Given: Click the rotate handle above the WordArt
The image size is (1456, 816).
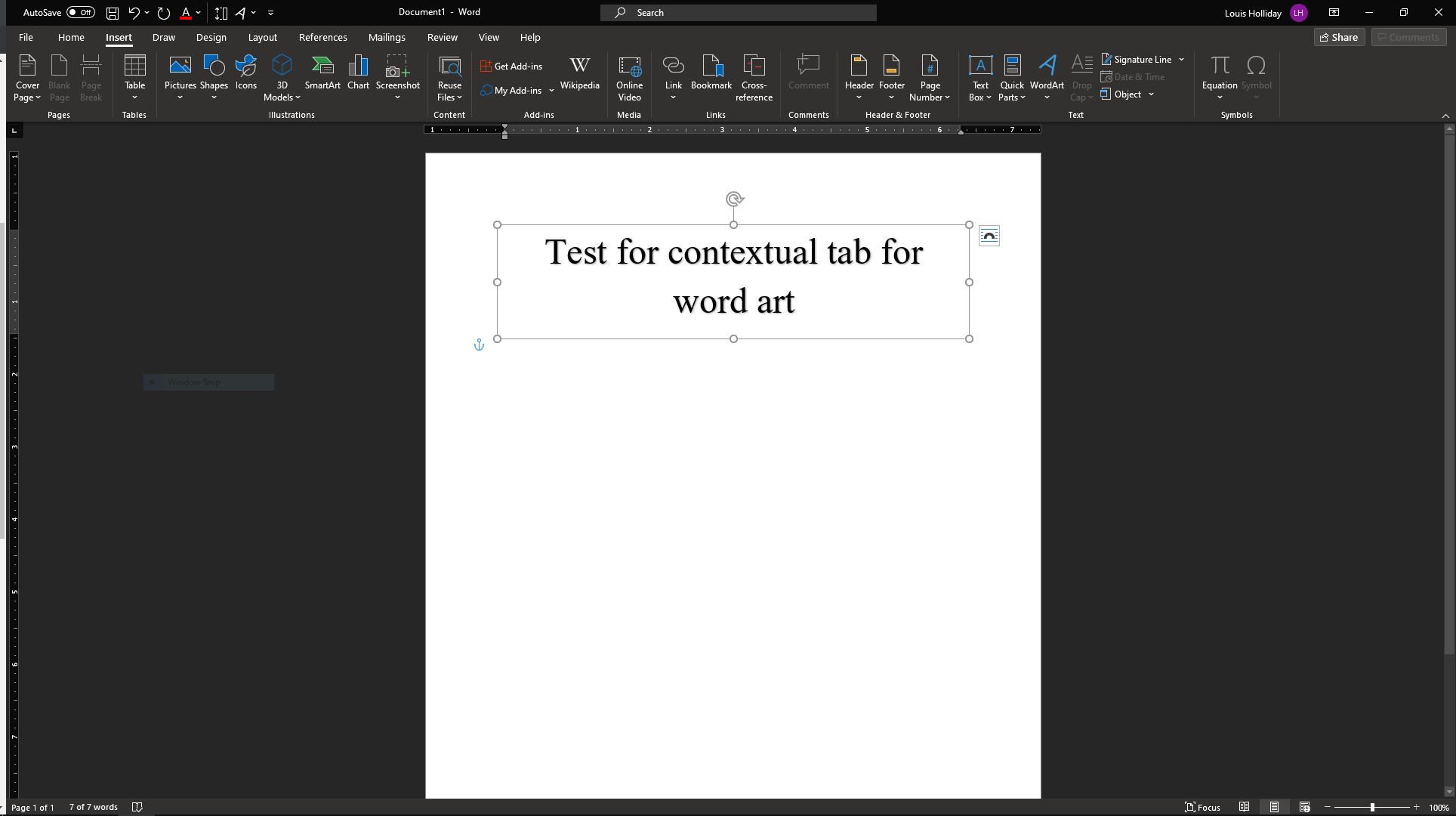Looking at the screenshot, I should click(734, 199).
